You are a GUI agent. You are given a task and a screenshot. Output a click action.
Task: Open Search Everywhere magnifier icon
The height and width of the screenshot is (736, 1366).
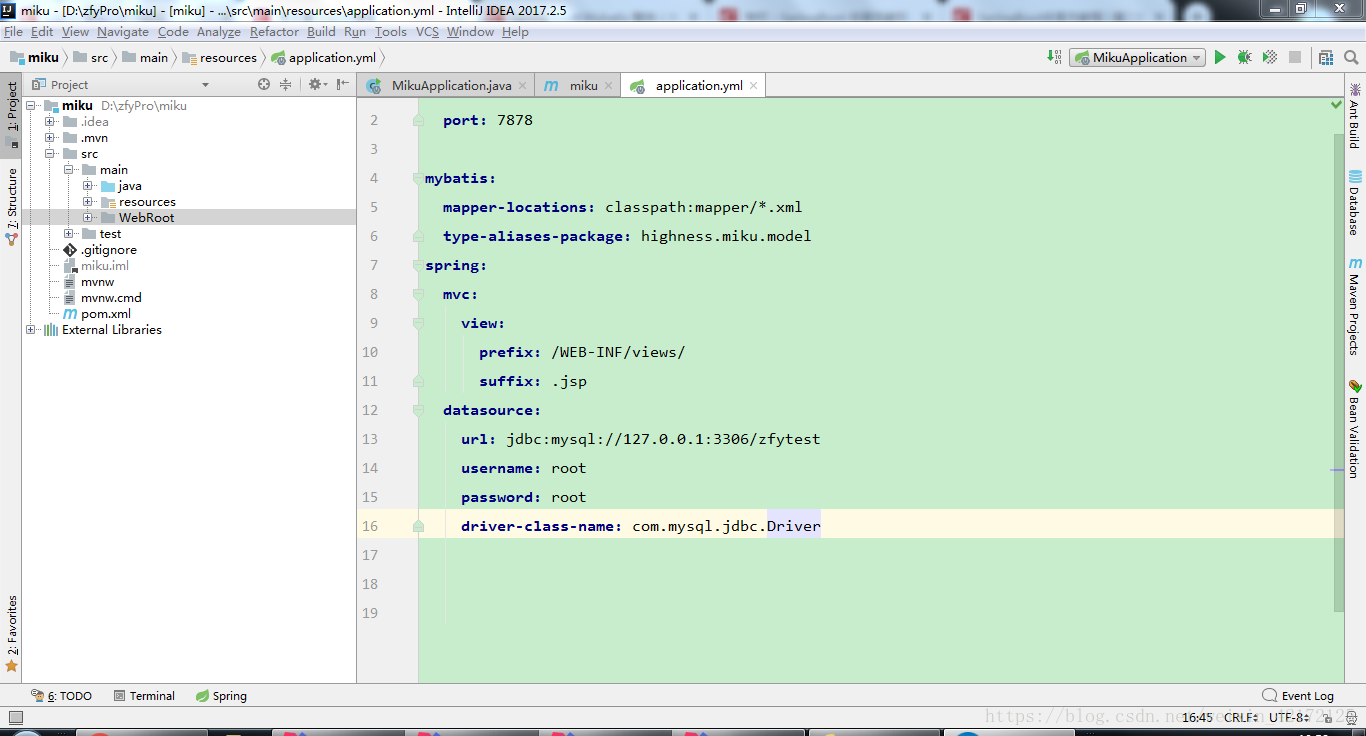click(1352, 58)
